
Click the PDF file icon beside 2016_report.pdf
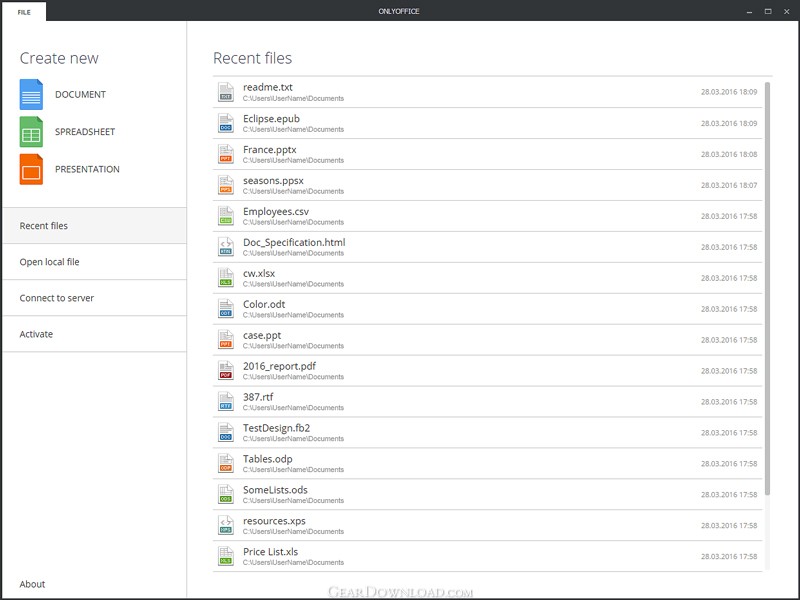[x=226, y=371]
